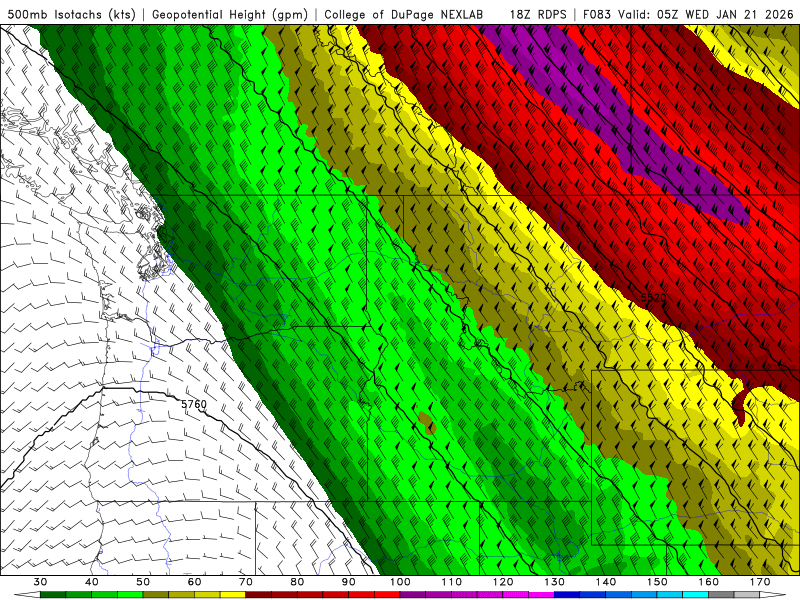Click the colorbar label 50
Screen dimensions: 800x600
coord(143,582)
